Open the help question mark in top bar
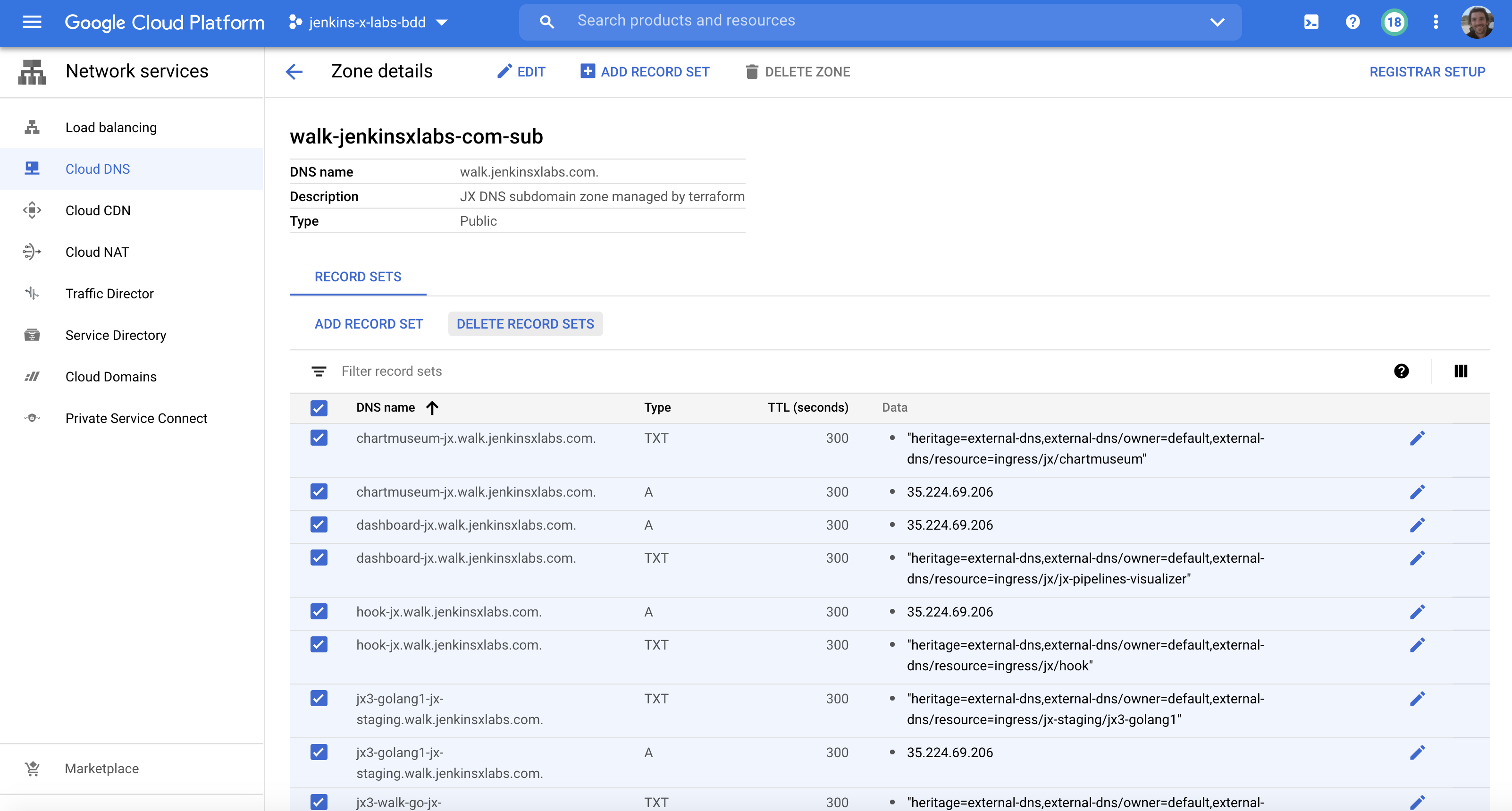1512x811 pixels. pos(1352,22)
